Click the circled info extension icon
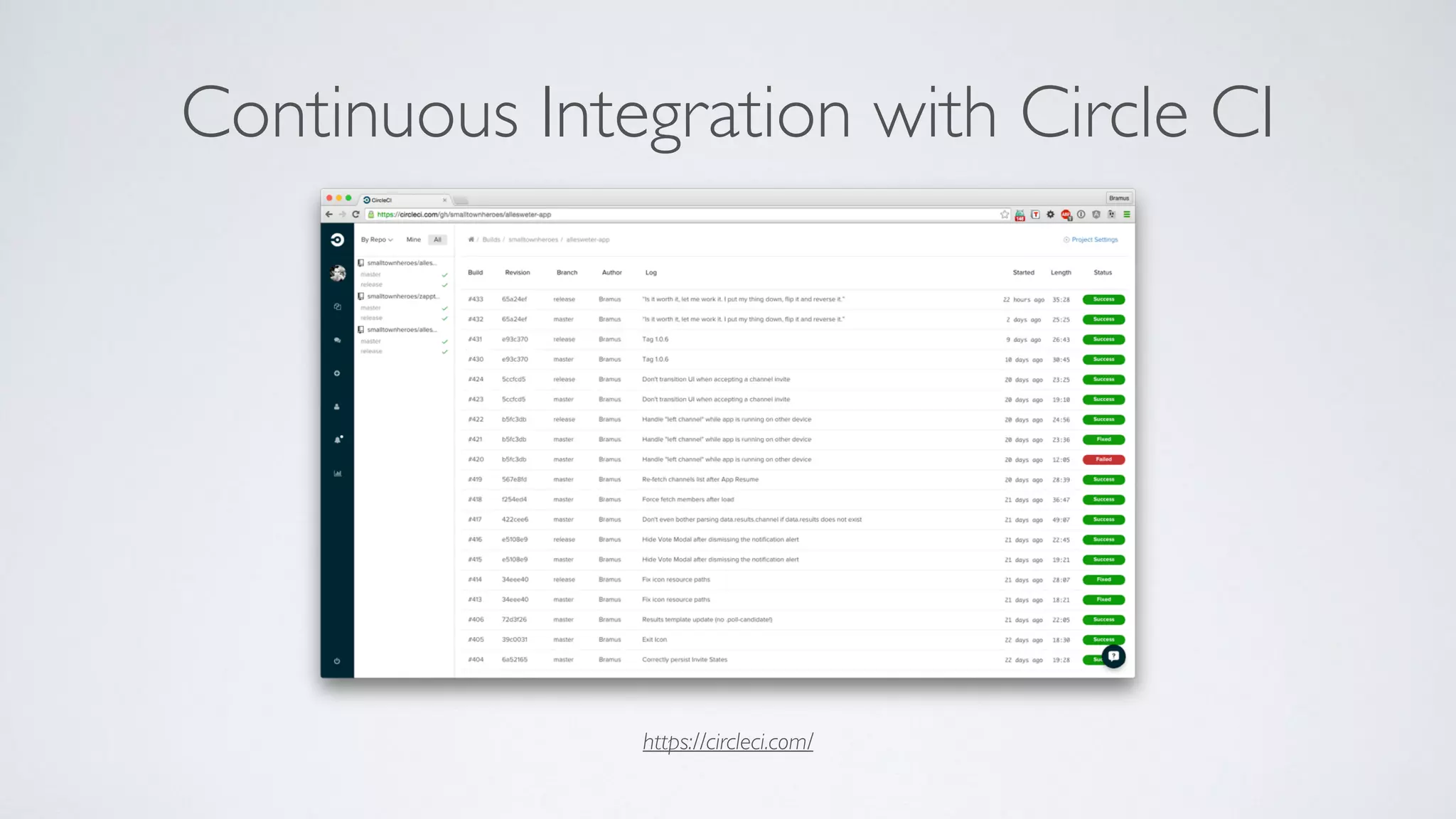1456x819 pixels. (1081, 214)
